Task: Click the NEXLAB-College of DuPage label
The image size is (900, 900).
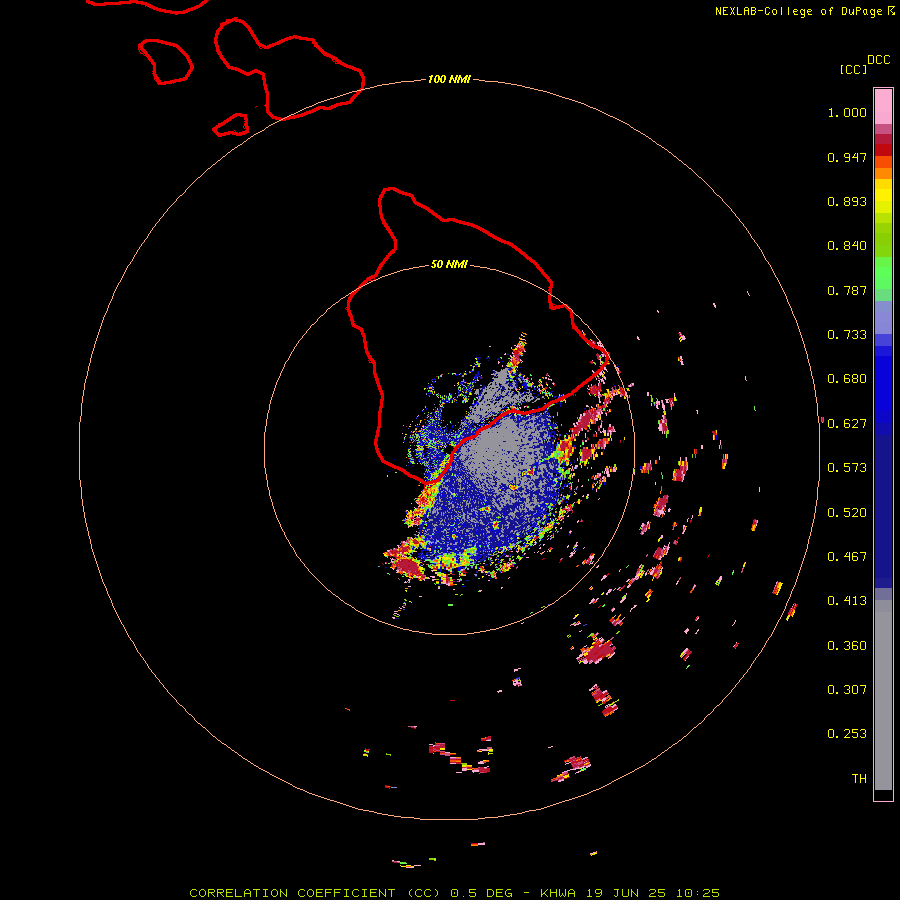Action: tap(799, 11)
